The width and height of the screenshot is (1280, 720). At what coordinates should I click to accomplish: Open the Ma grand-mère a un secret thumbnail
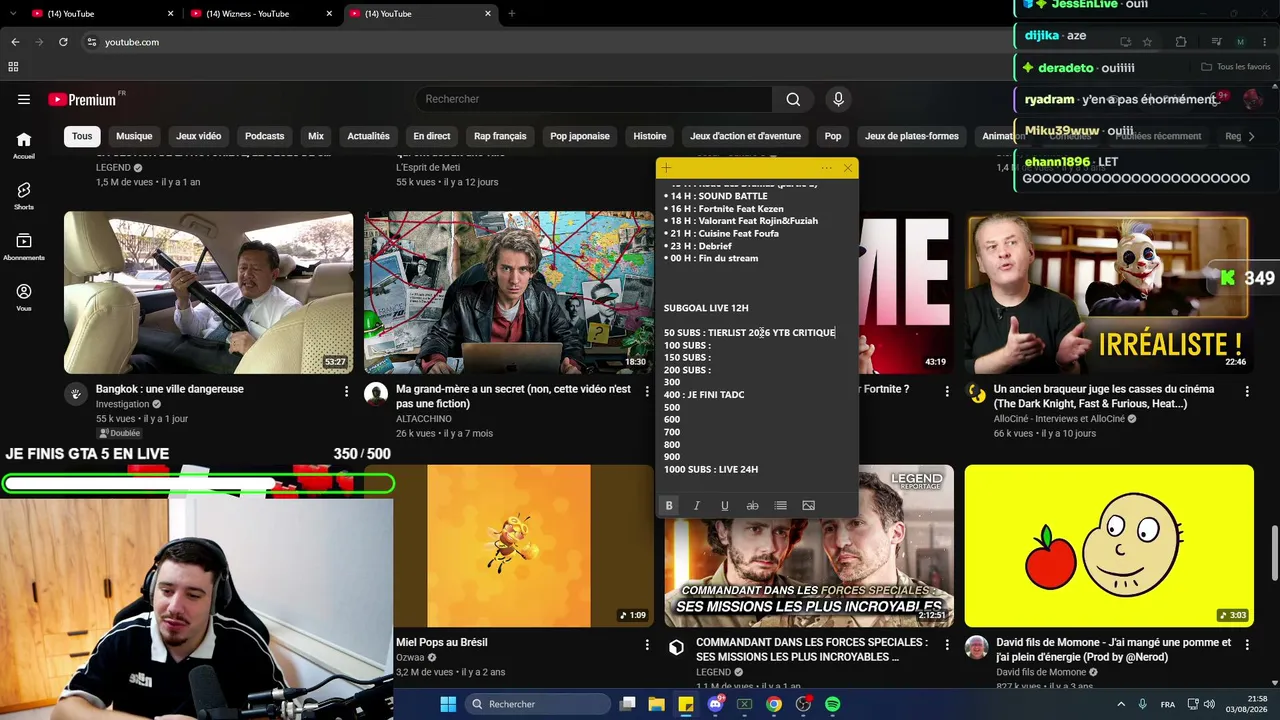tap(509, 292)
